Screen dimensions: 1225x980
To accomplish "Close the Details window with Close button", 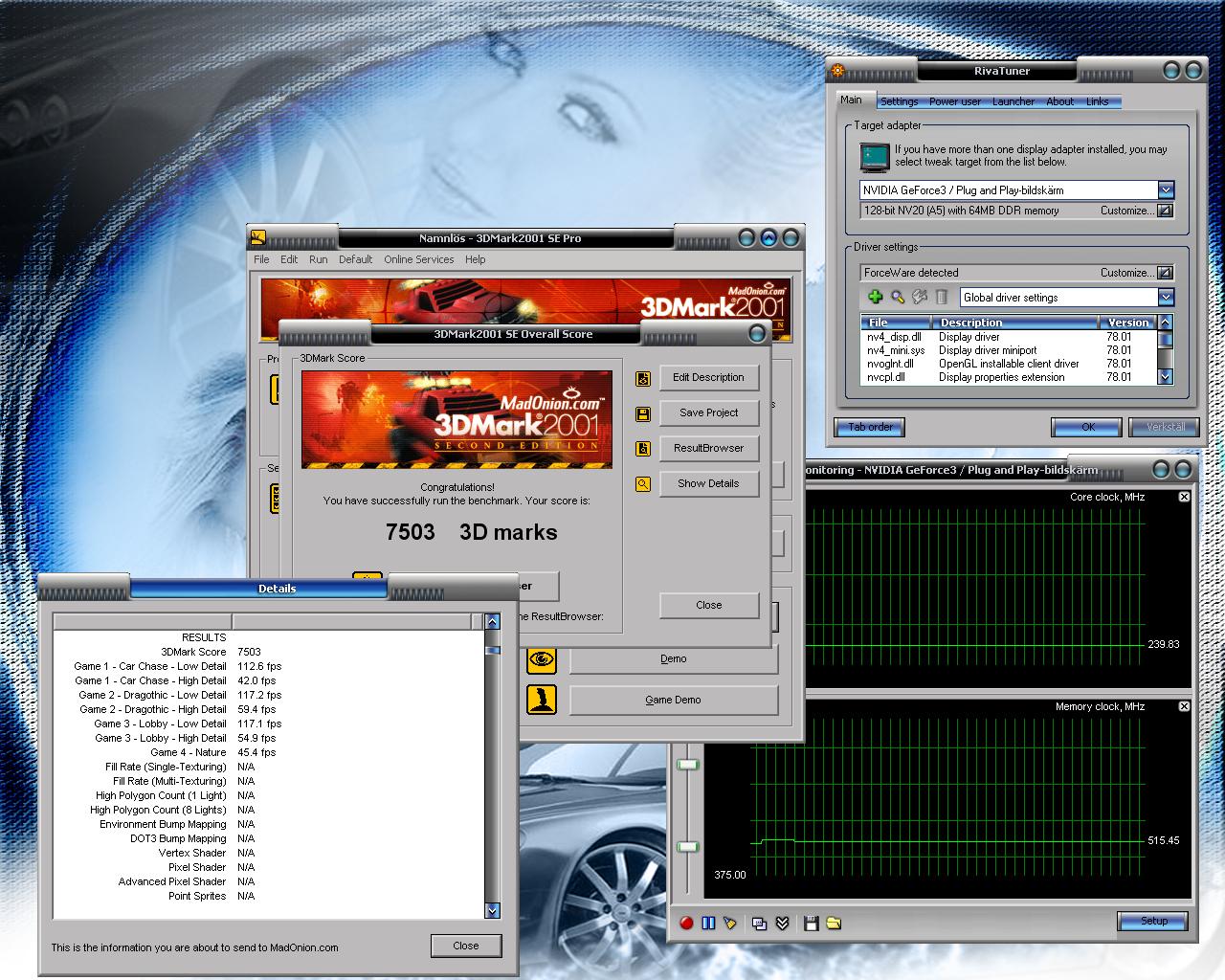I will pos(466,946).
